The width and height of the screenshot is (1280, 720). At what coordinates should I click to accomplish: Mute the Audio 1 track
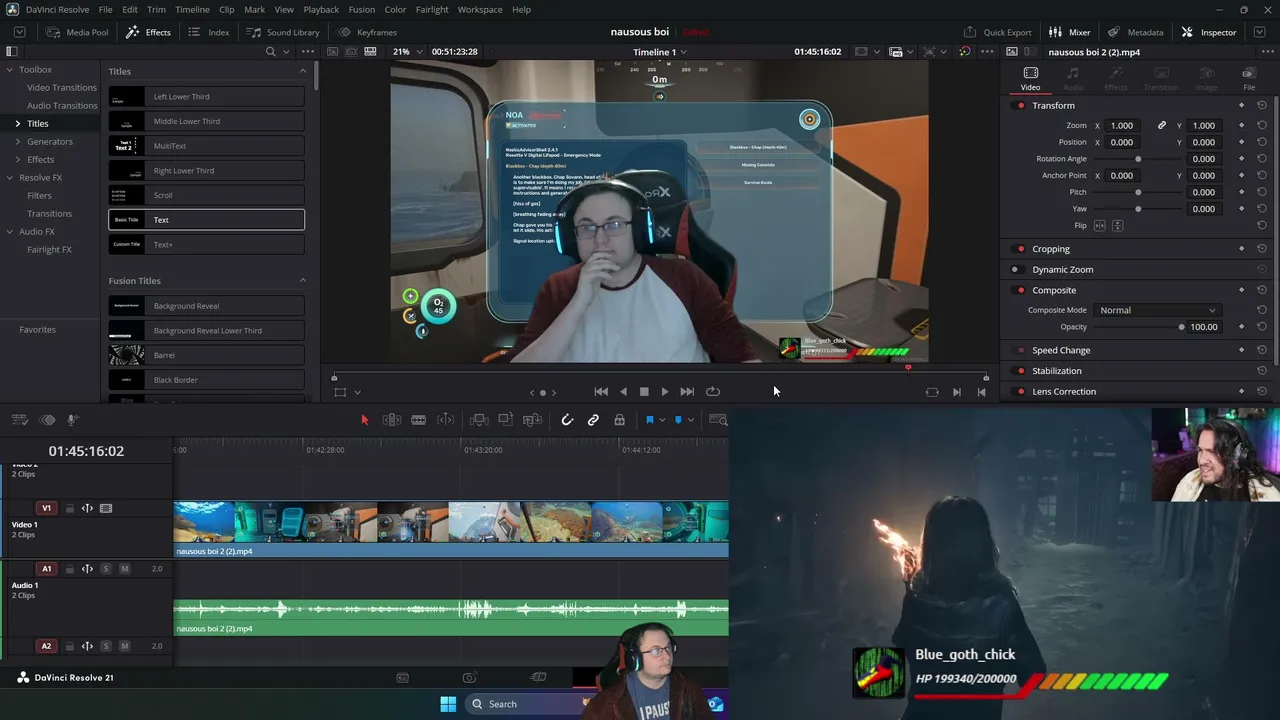point(124,569)
